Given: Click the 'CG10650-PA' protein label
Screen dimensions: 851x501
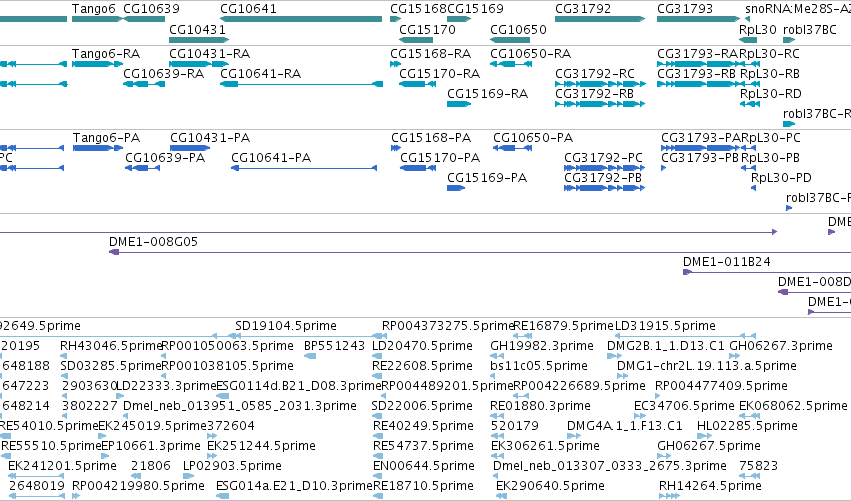Looking at the screenshot, I should [x=533, y=138].
